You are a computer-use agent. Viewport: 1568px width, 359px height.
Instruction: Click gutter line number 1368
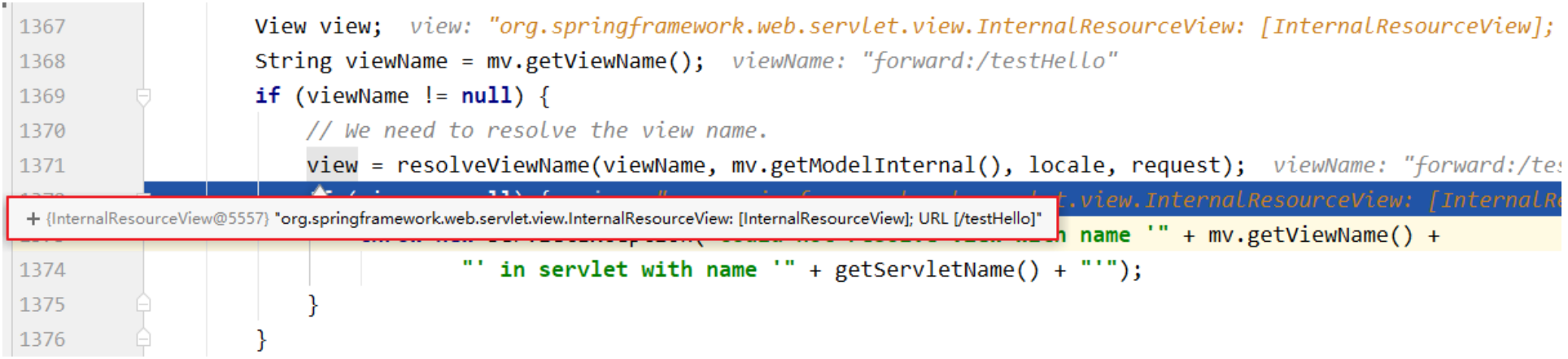[42, 62]
